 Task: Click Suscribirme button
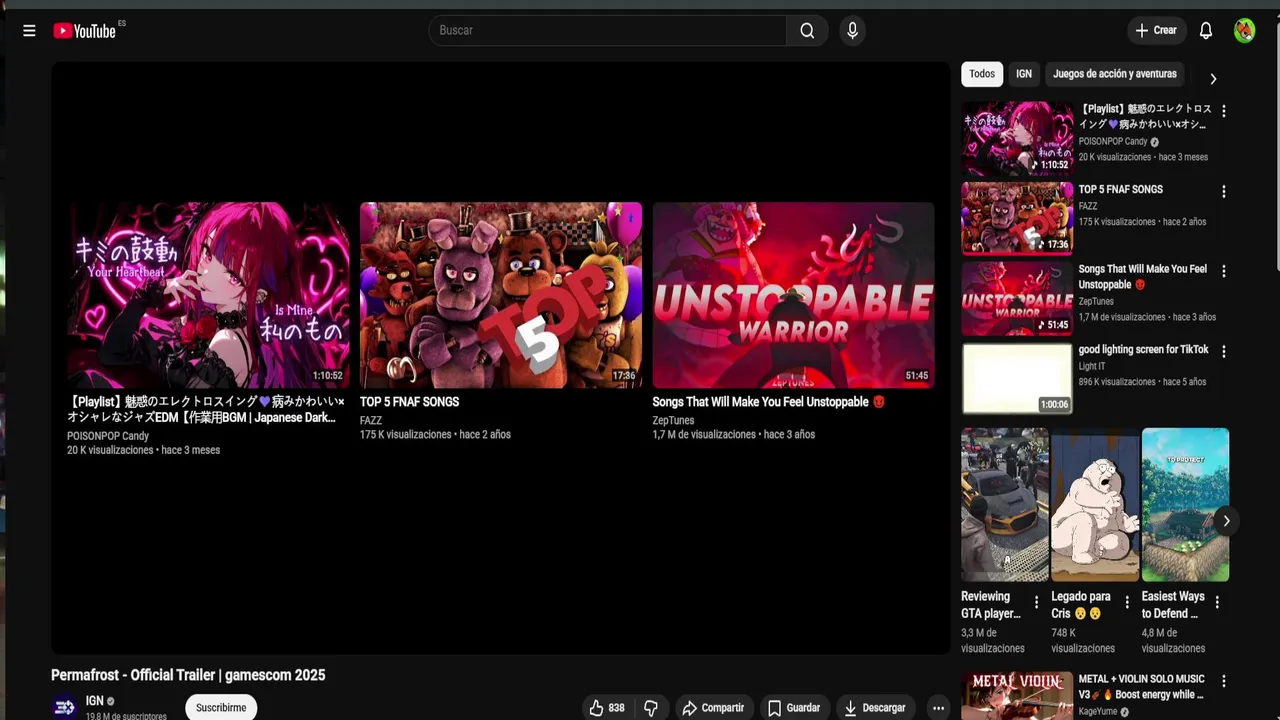[221, 708]
